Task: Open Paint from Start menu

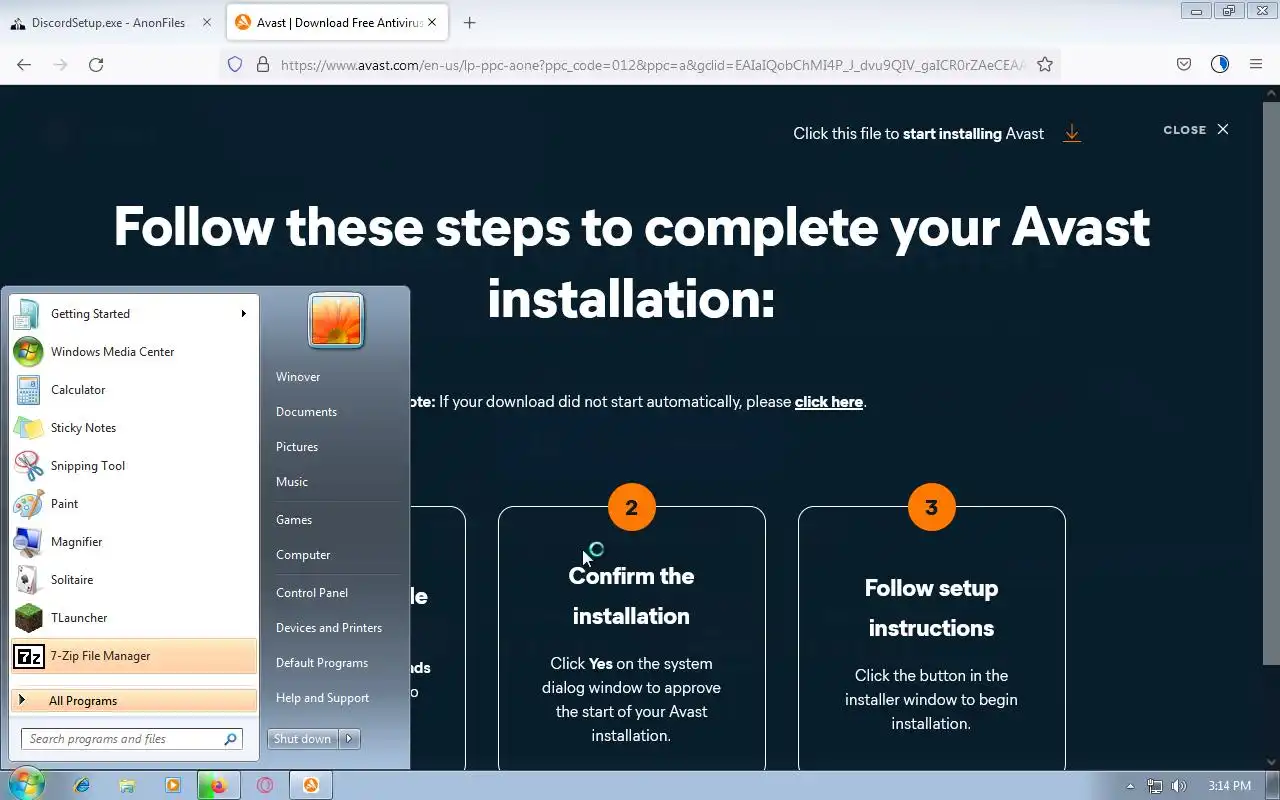Action: 133,504
